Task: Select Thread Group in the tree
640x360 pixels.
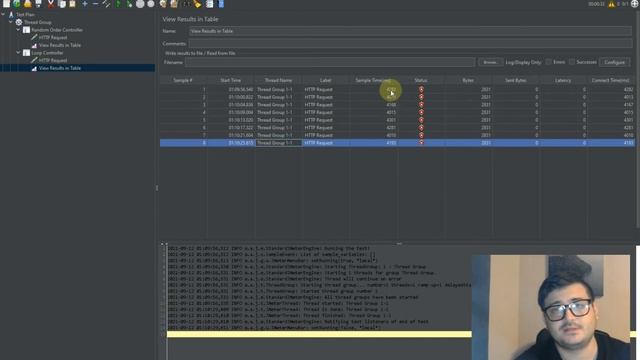Action: (x=38, y=22)
